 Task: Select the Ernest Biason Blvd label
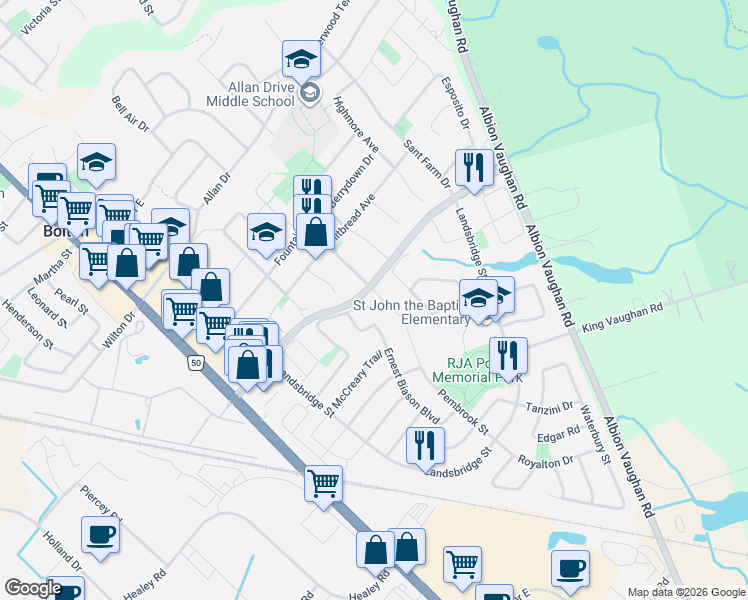click(411, 386)
